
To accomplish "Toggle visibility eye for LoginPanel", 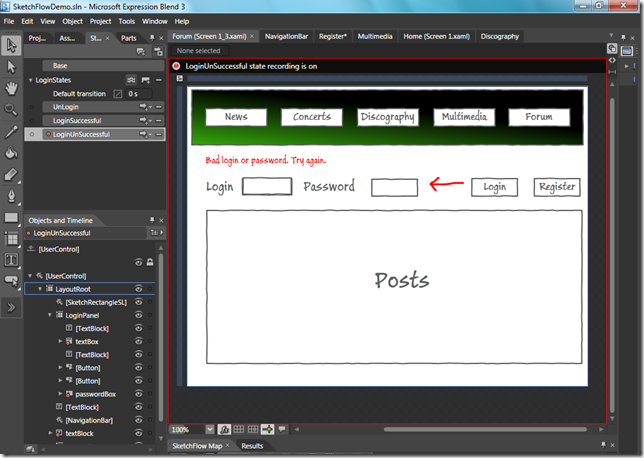I will click(x=139, y=315).
